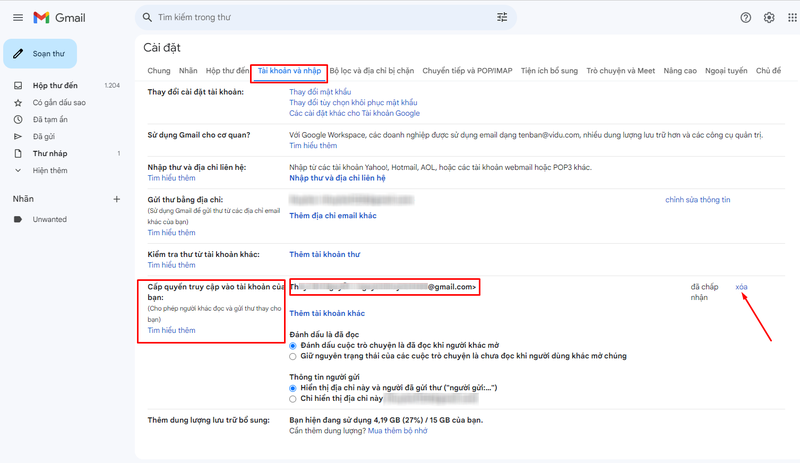Switch to the Nhãn settings tab
Image resolution: width=800 pixels, height=463 pixels.
pos(188,71)
